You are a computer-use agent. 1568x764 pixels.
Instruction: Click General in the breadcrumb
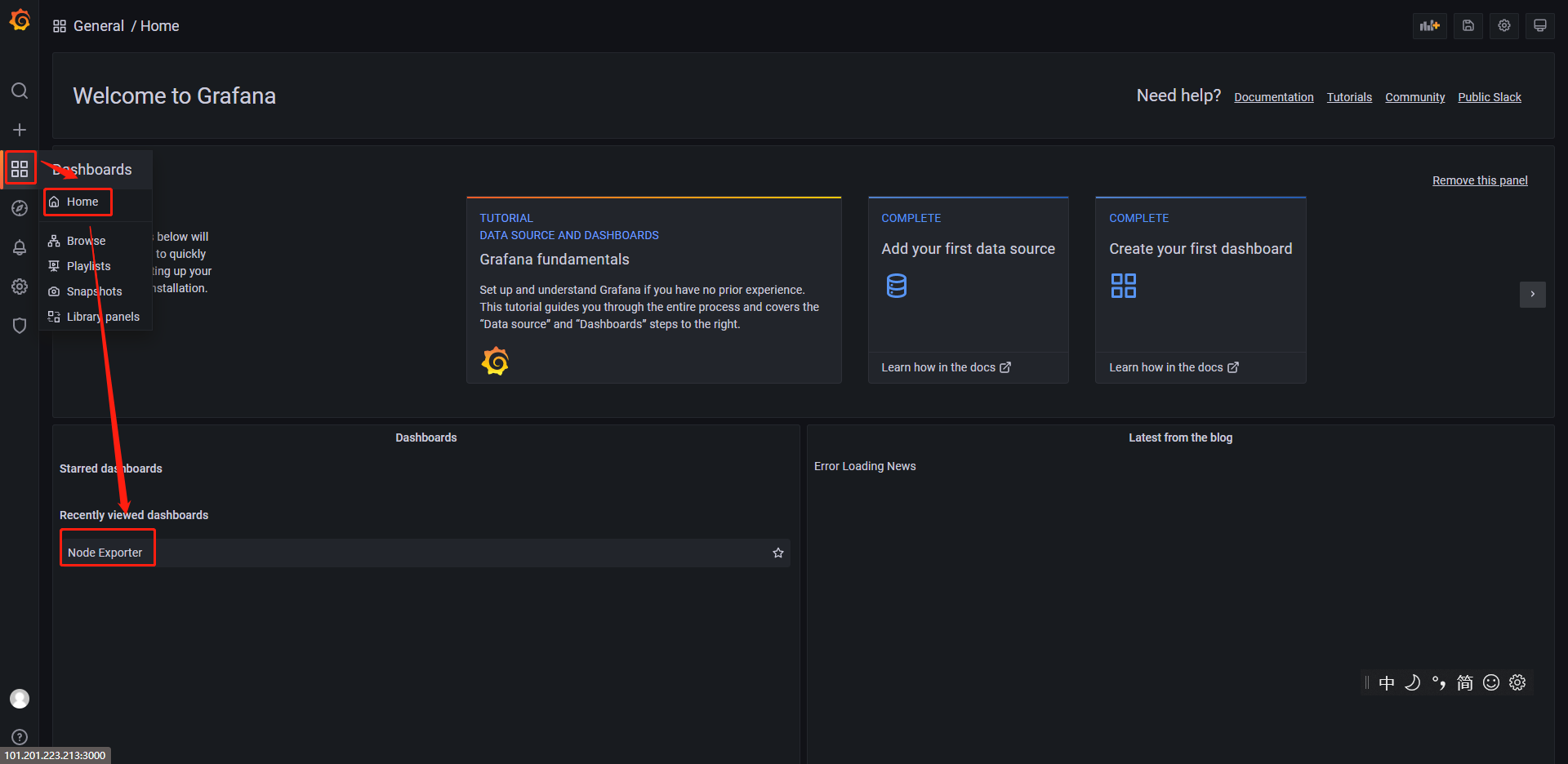pos(99,26)
